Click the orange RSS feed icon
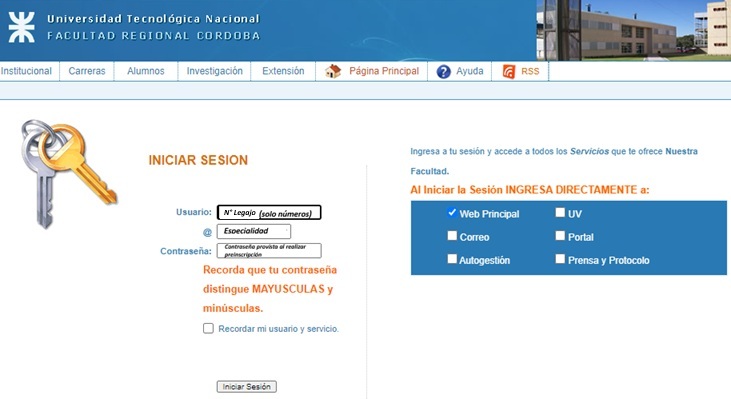This screenshot has width=731, height=399. coord(509,72)
